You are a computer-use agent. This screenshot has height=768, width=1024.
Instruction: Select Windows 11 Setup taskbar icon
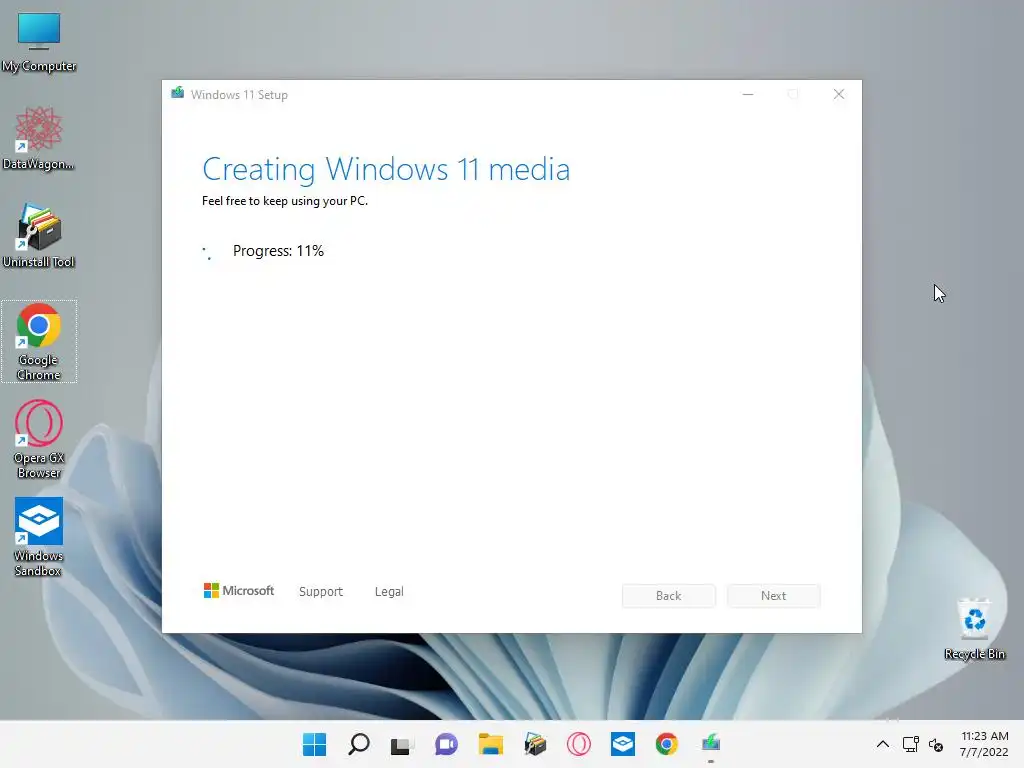click(711, 744)
